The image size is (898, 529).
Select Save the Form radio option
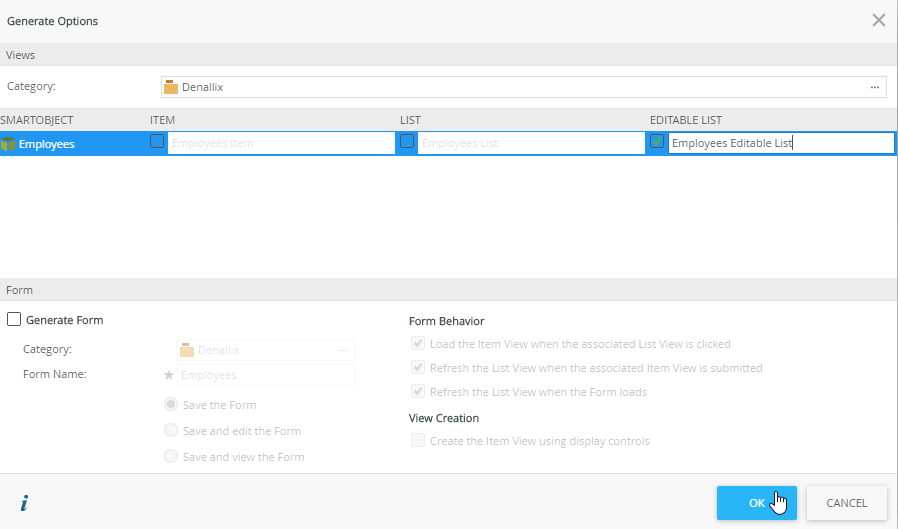click(171, 405)
